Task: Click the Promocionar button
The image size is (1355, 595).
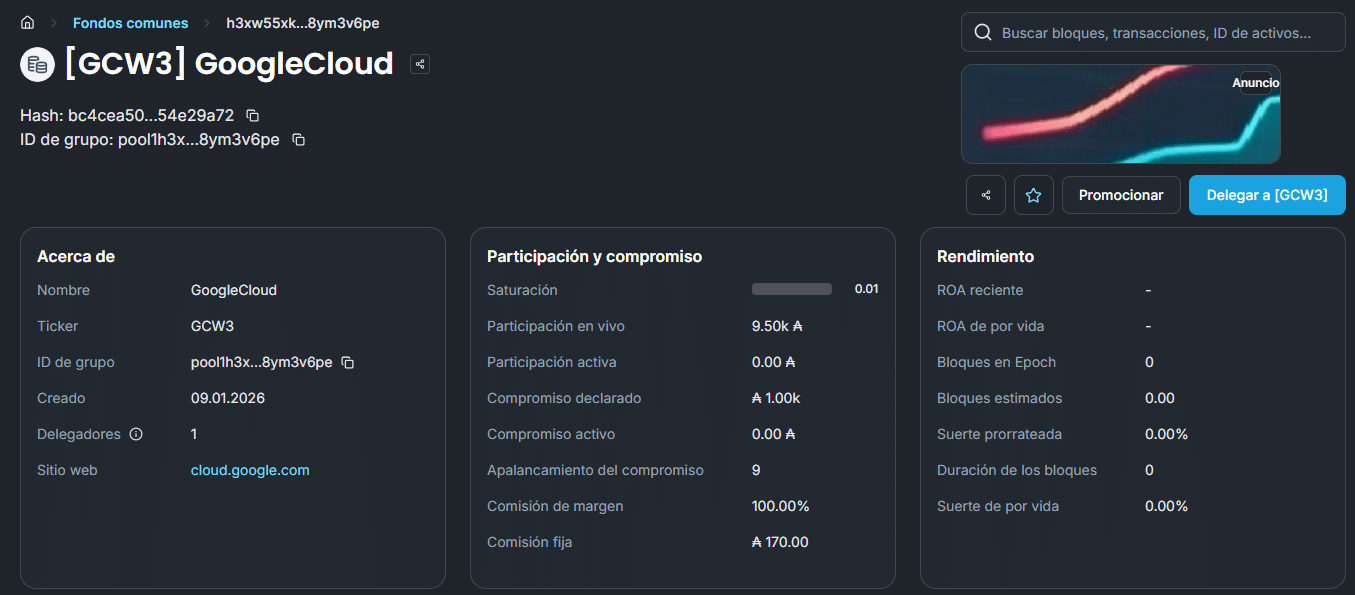Action: [x=1121, y=195]
